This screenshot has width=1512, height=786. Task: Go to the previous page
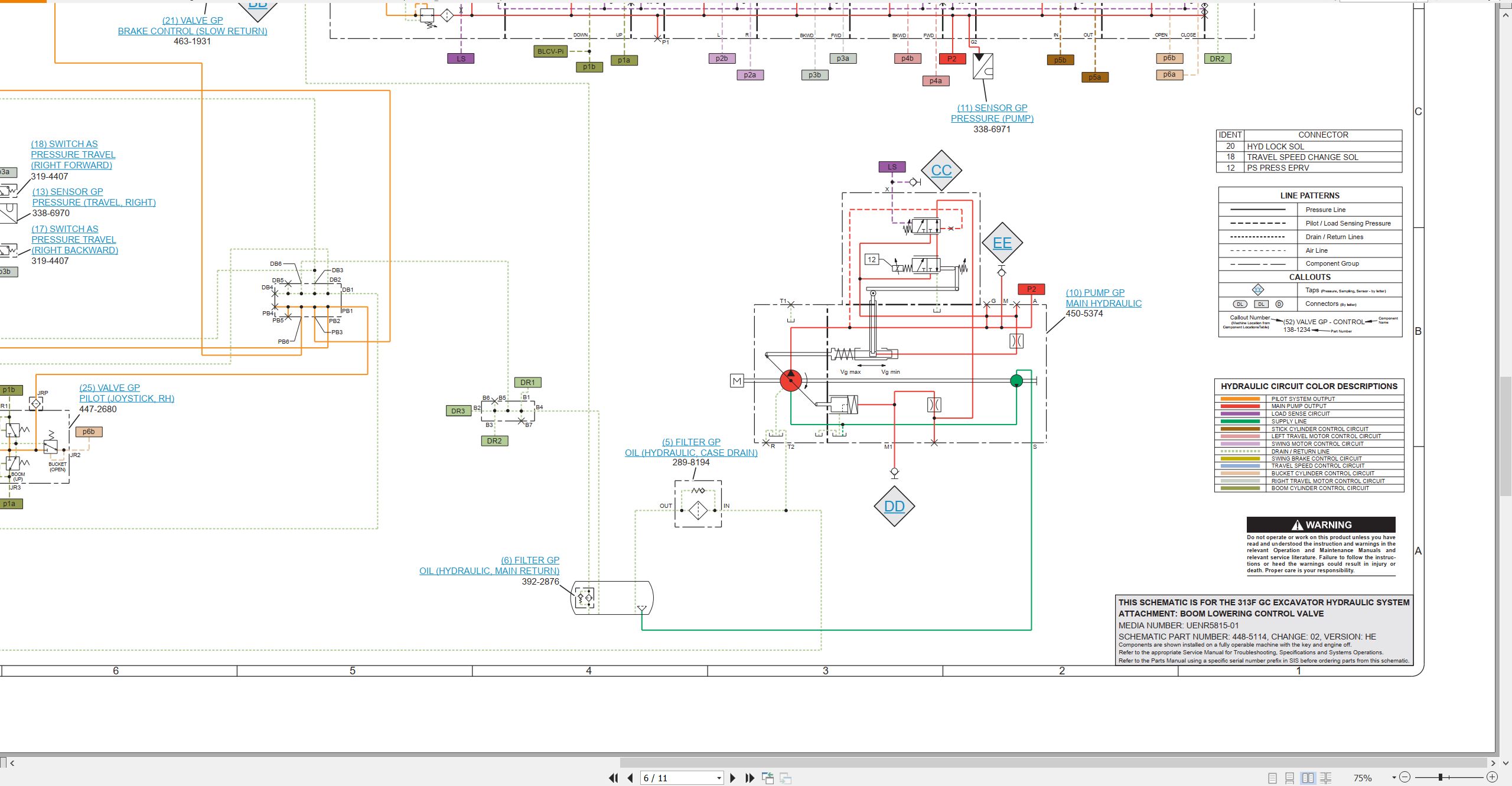tap(630, 778)
